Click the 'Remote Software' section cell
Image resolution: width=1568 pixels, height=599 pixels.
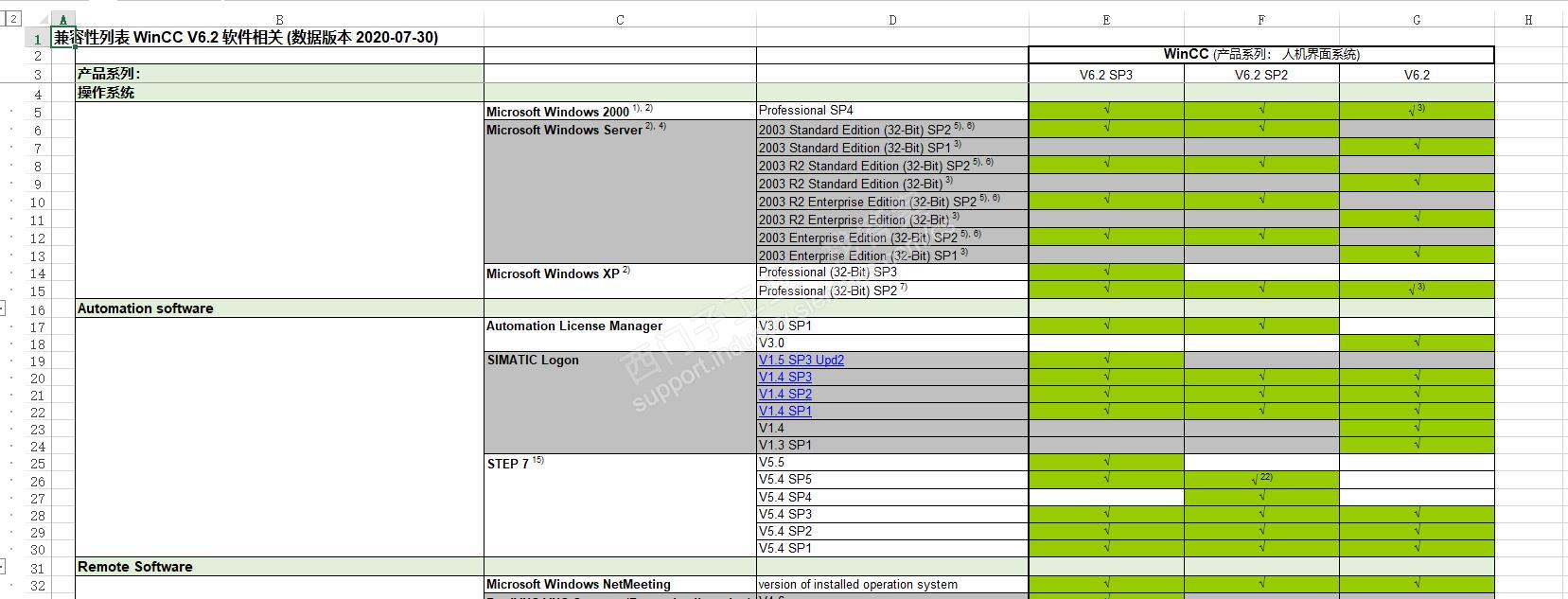[x=279, y=567]
